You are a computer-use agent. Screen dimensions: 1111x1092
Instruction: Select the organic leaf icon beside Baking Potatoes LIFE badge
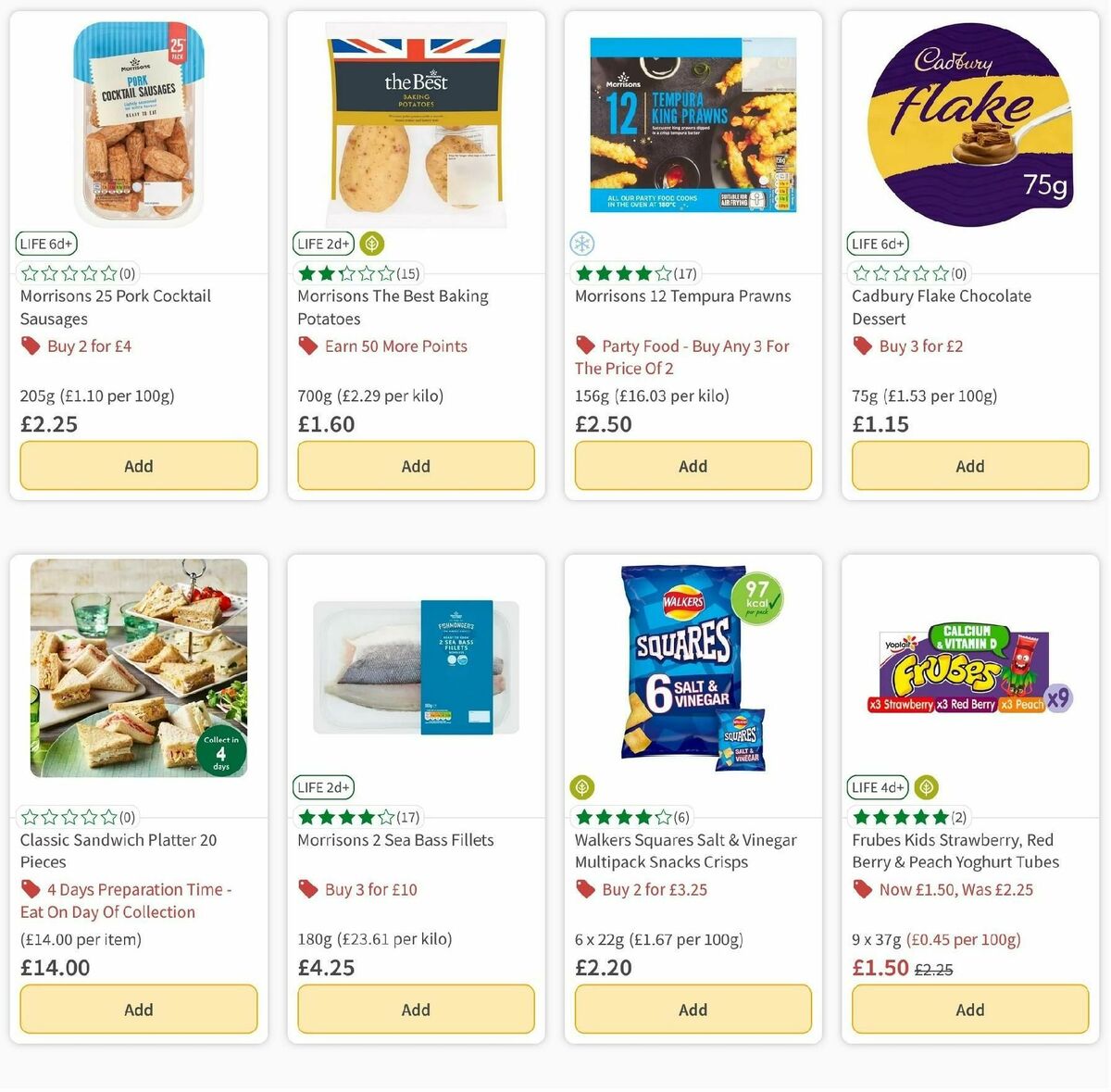(x=371, y=244)
